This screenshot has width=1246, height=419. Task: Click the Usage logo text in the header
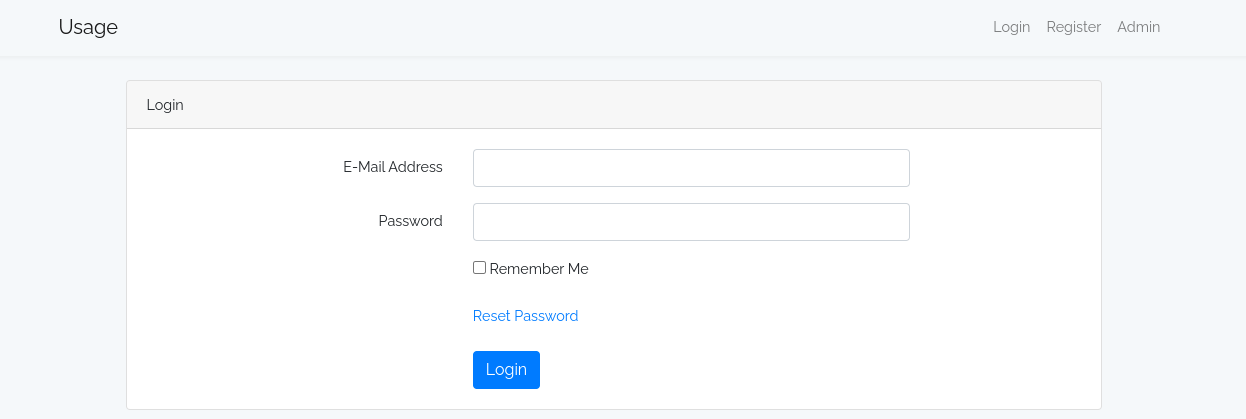pos(88,27)
